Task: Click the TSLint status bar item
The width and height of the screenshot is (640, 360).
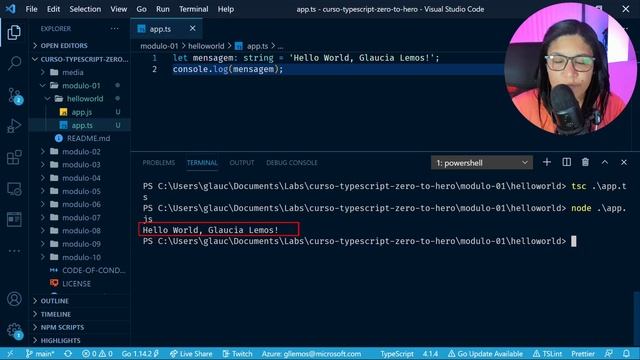Action: click(547, 354)
